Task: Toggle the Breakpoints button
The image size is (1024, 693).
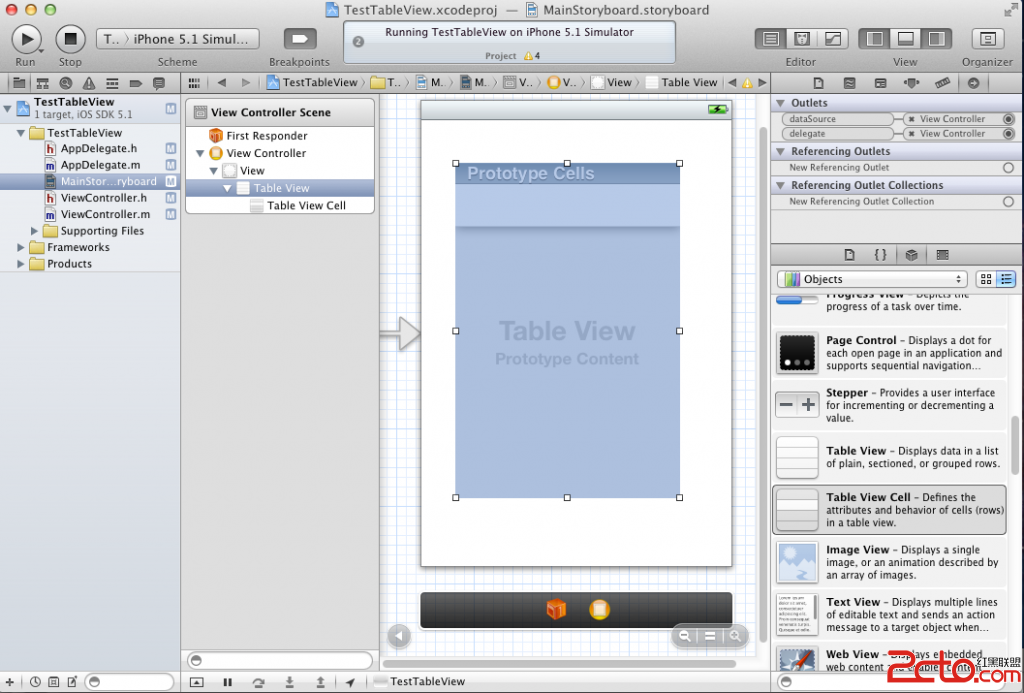Action: click(x=299, y=39)
